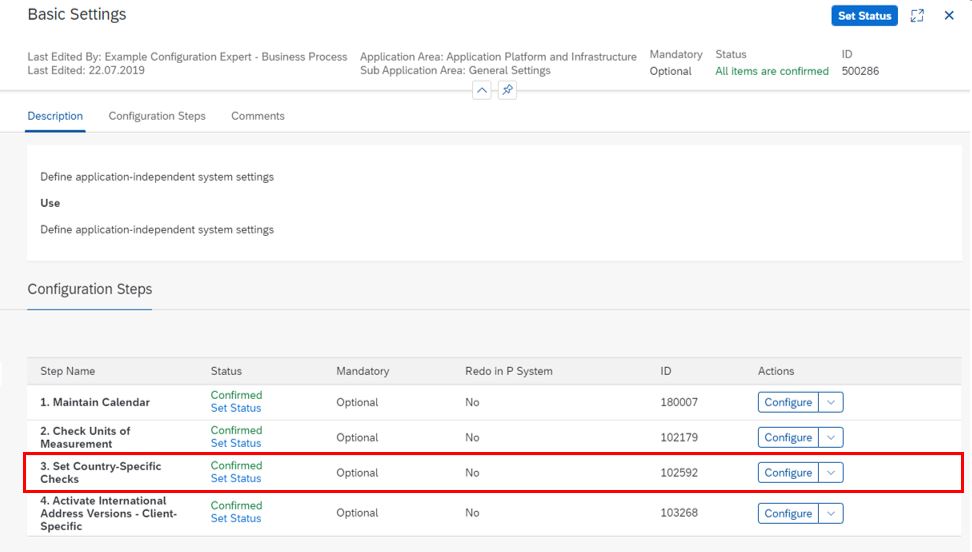Expand dropdown arrow next to Maintain Calendar Configure
This screenshot has width=972, height=552.
pos(831,402)
